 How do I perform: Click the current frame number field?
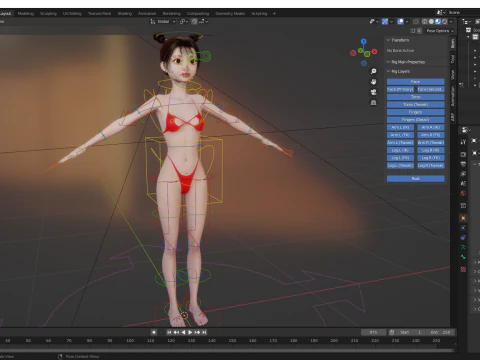(x=373, y=332)
